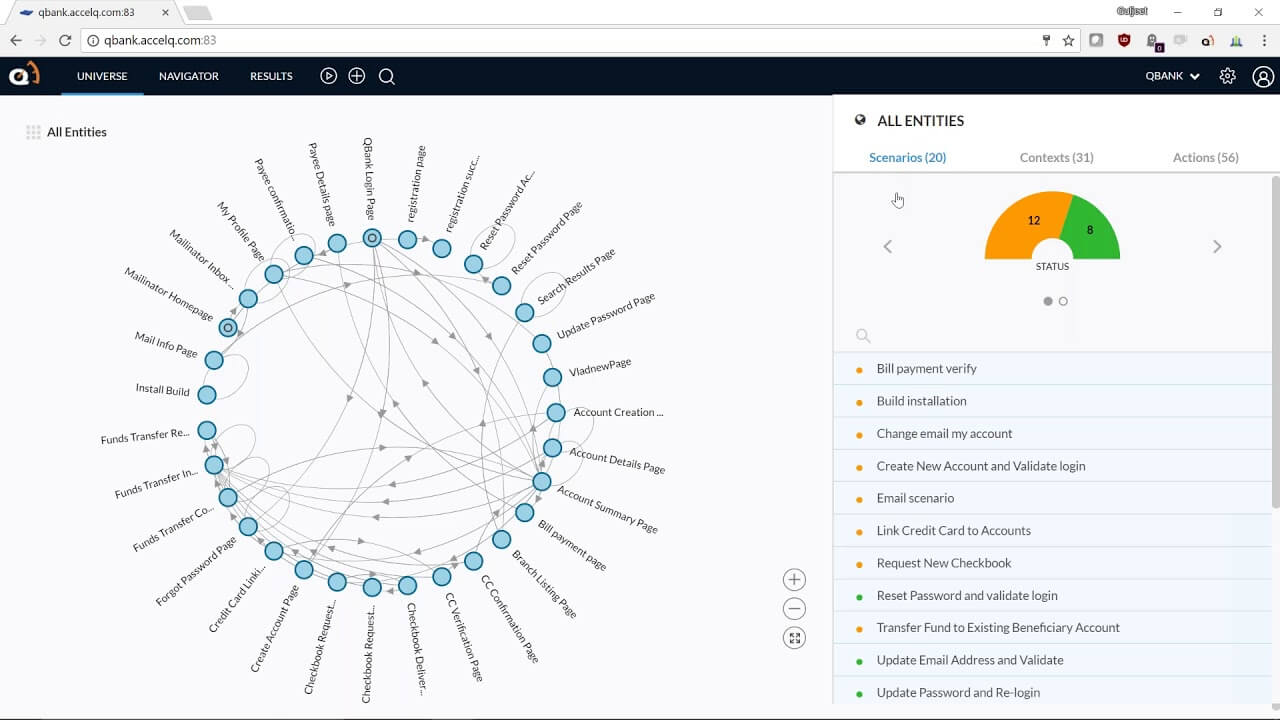Image resolution: width=1280 pixels, height=720 pixels.
Task: Click the play/run icon in top navigation
Action: (x=328, y=76)
